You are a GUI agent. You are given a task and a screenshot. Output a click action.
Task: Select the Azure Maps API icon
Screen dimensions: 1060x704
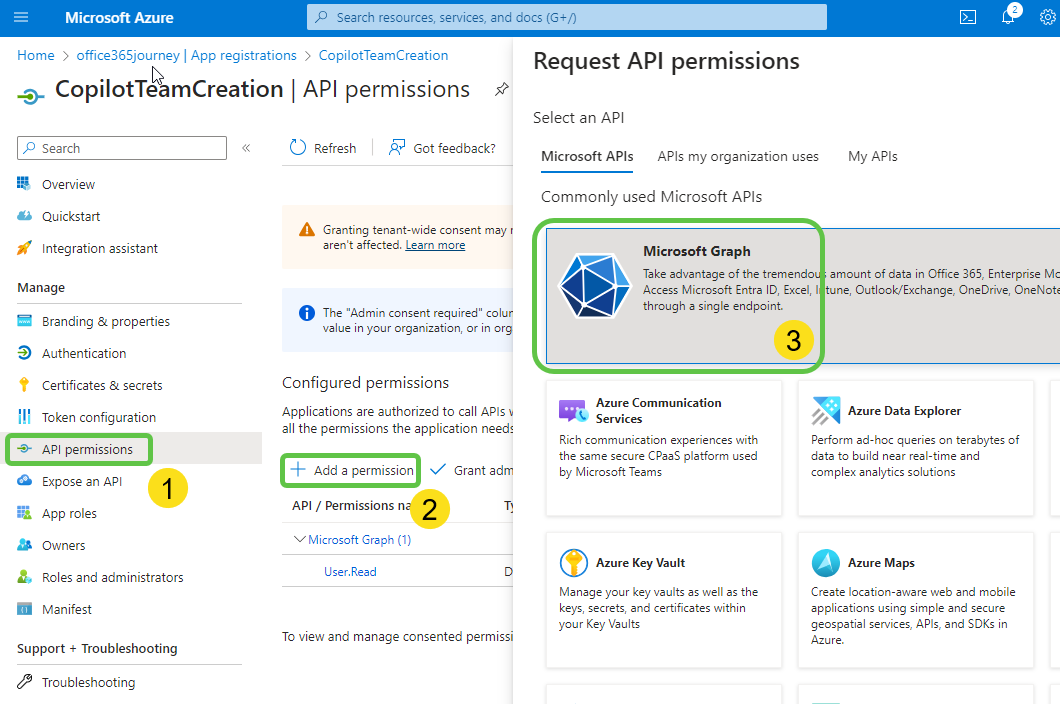click(x=826, y=563)
